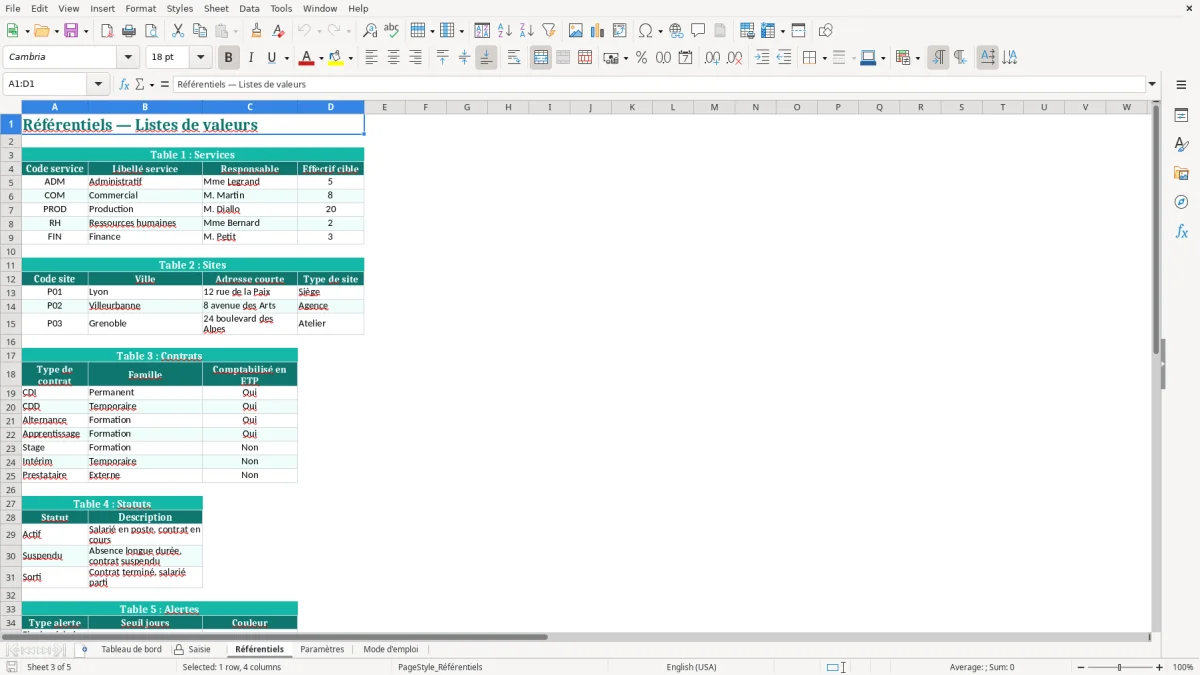The image size is (1200, 675).
Task: Format cells as percent
Action: [642, 58]
